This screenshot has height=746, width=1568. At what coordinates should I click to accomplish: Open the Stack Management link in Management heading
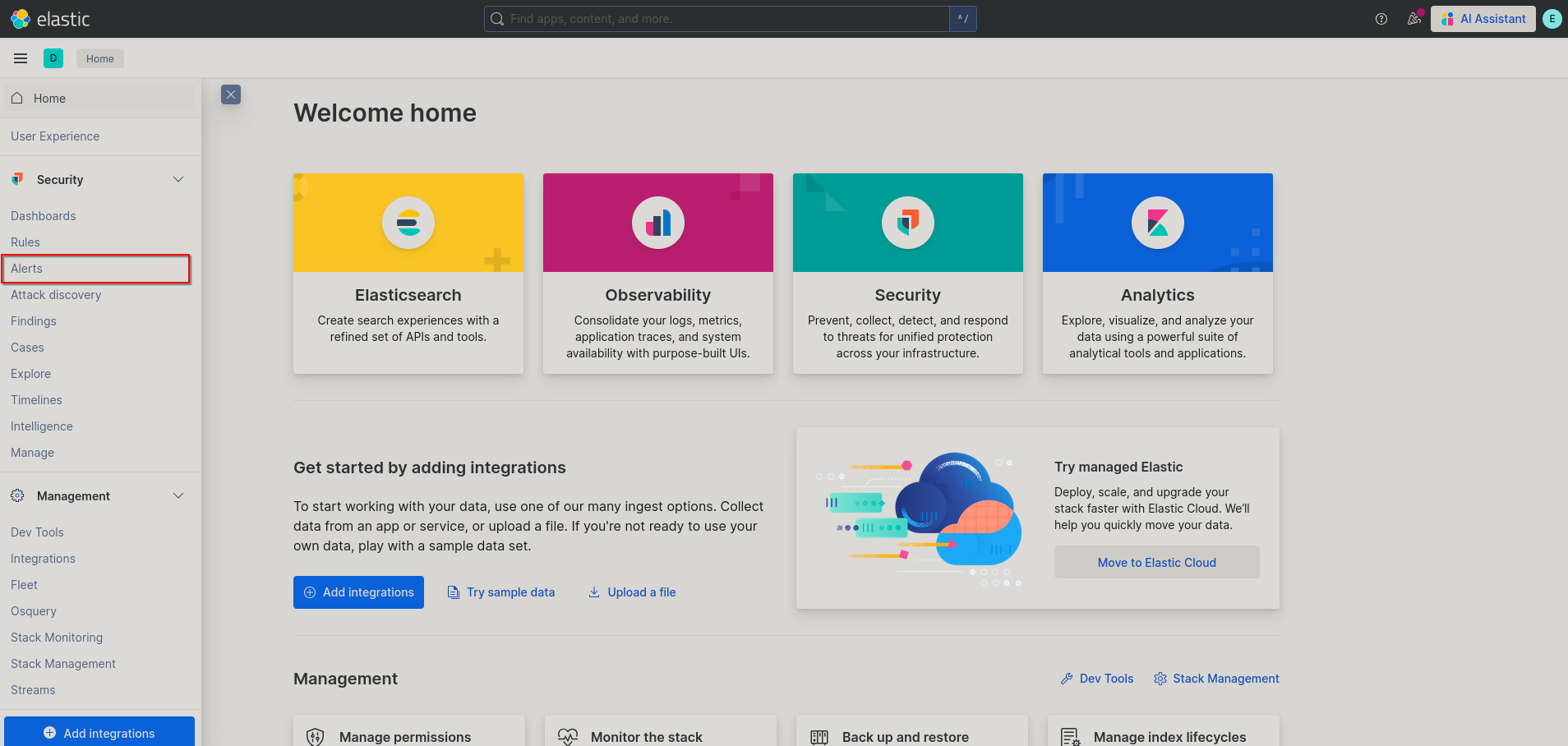coord(1216,679)
